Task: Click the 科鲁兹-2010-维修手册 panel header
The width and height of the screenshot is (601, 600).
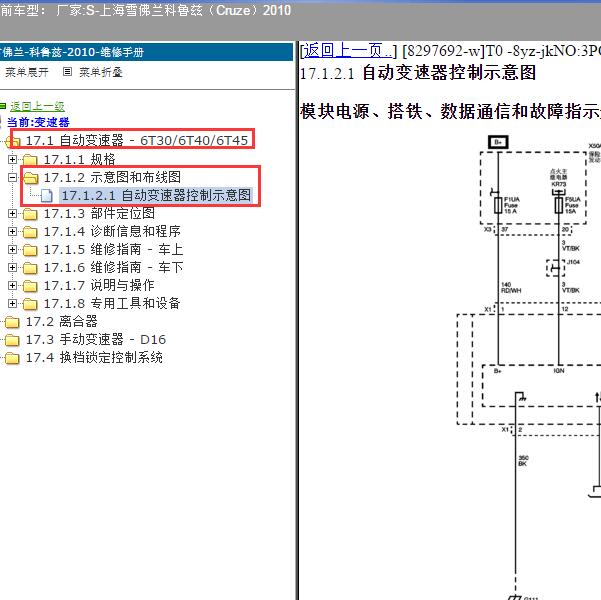Action: click(x=146, y=52)
